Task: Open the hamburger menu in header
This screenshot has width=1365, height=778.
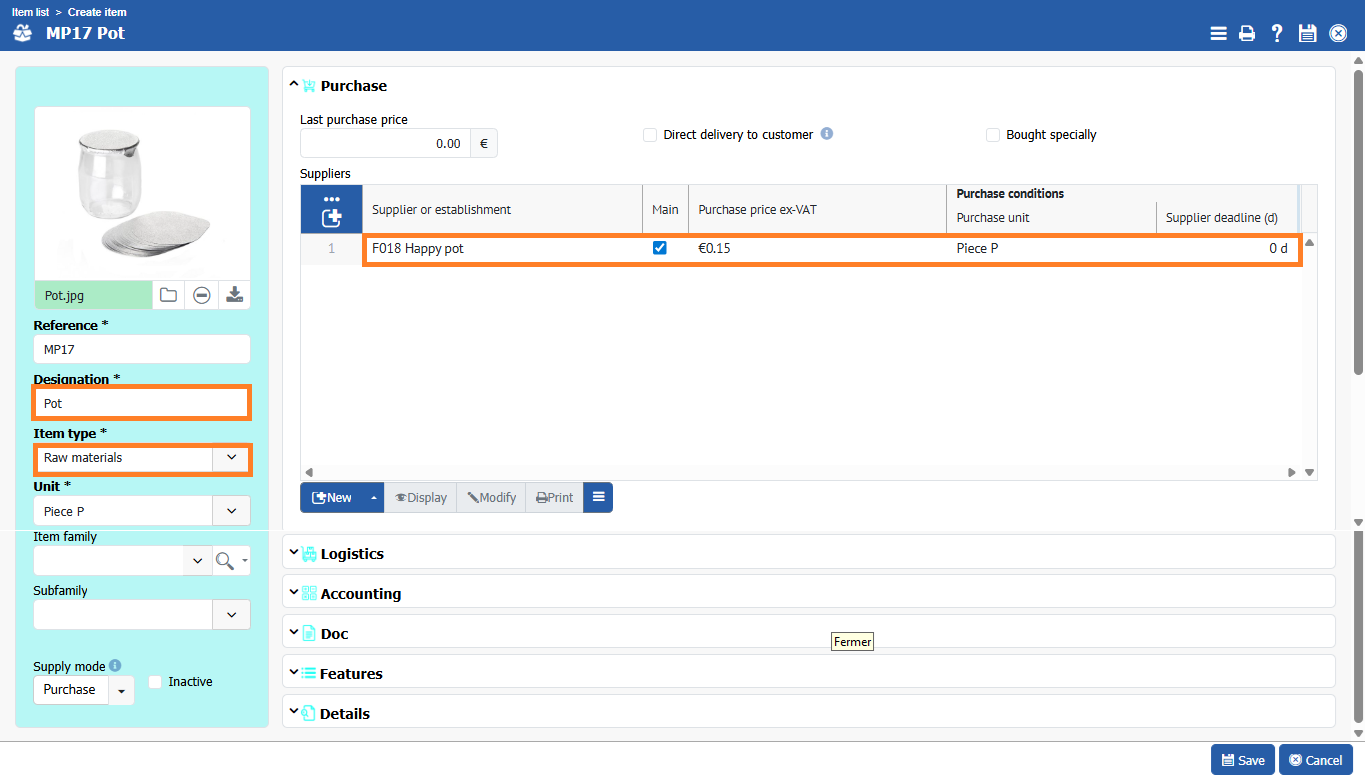Action: (x=1218, y=33)
